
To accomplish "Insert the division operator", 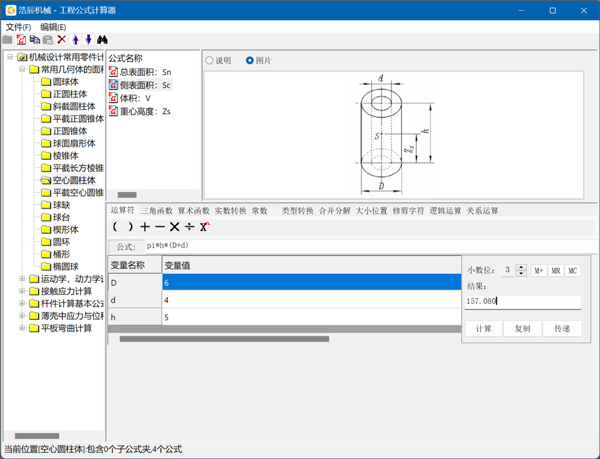I will [189, 227].
